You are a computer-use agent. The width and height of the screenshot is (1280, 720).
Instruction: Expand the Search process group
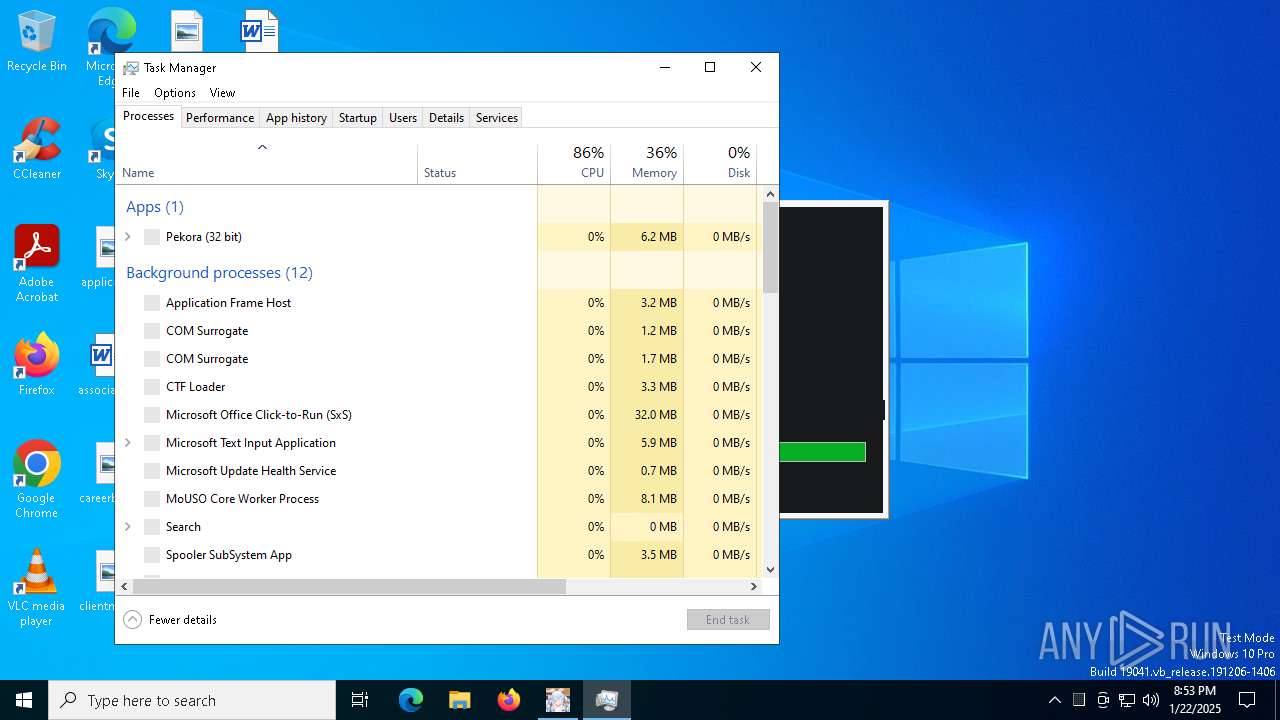128,527
